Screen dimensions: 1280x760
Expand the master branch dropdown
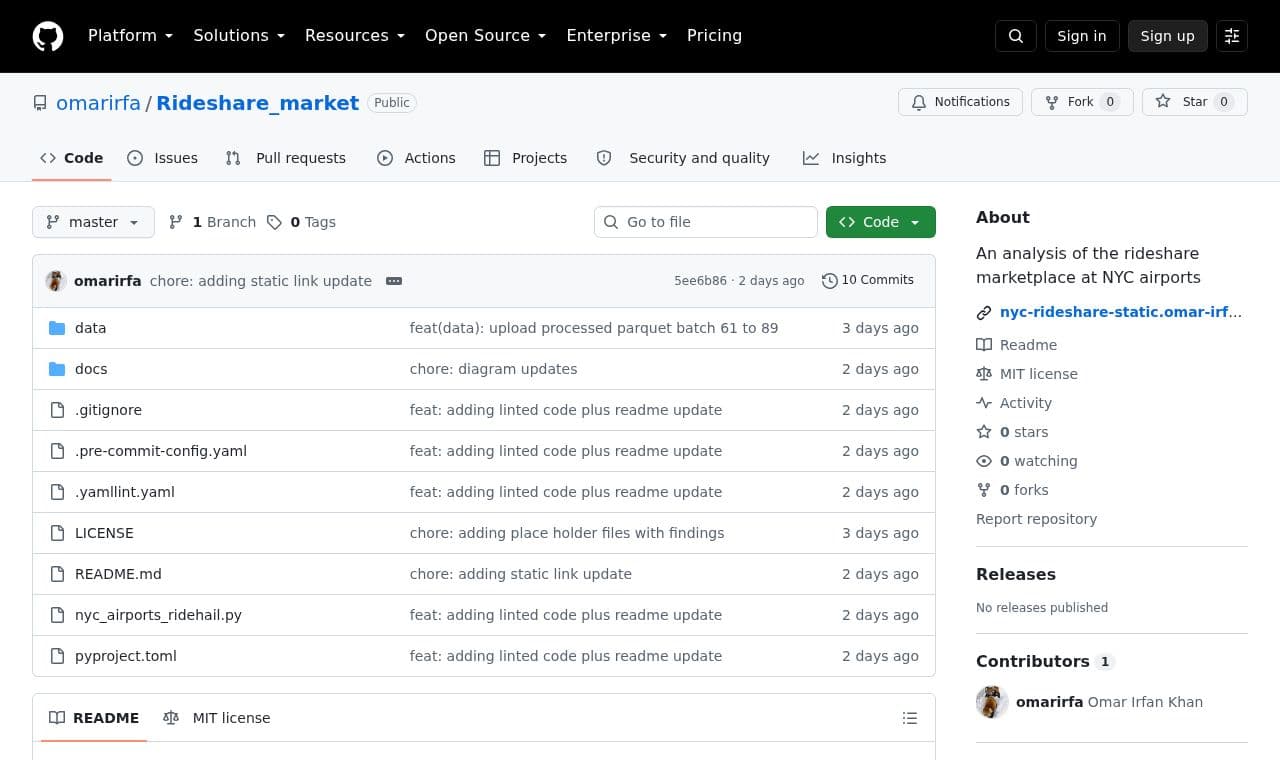(x=93, y=222)
